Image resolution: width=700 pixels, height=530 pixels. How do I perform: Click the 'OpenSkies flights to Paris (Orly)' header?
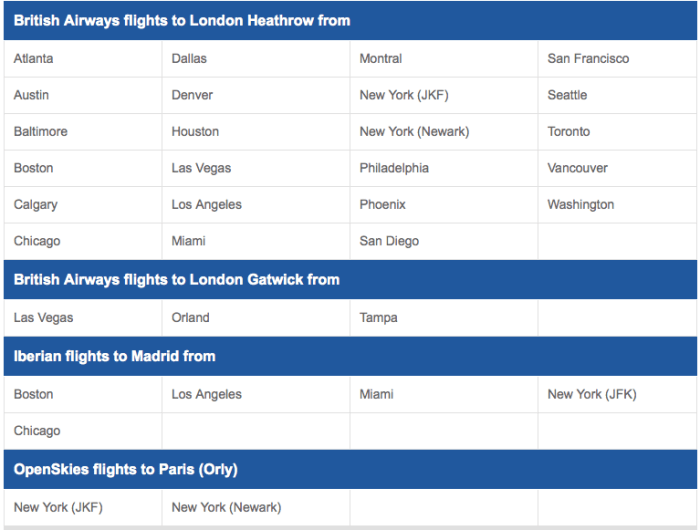point(126,469)
